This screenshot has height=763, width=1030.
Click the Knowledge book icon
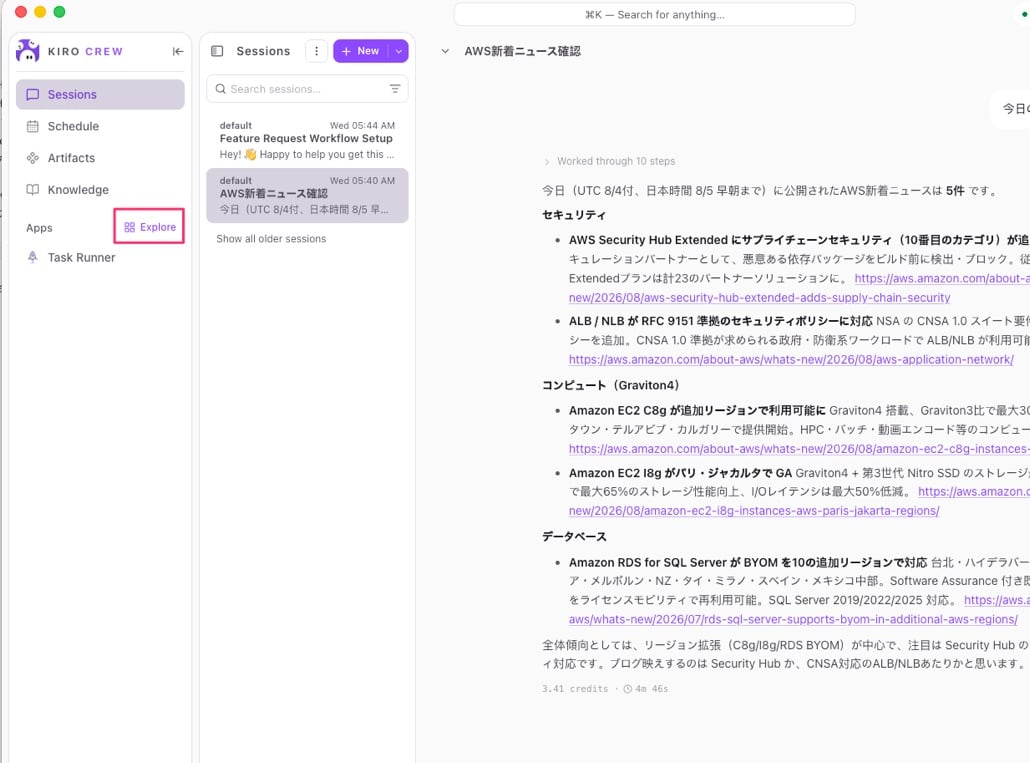tap(32, 190)
